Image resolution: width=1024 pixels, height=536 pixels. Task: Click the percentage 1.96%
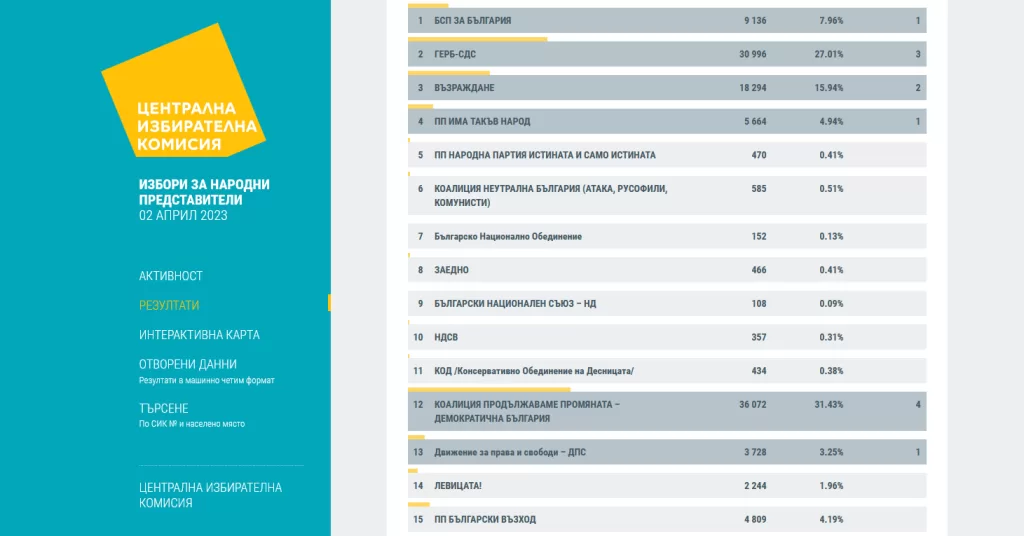(831, 486)
